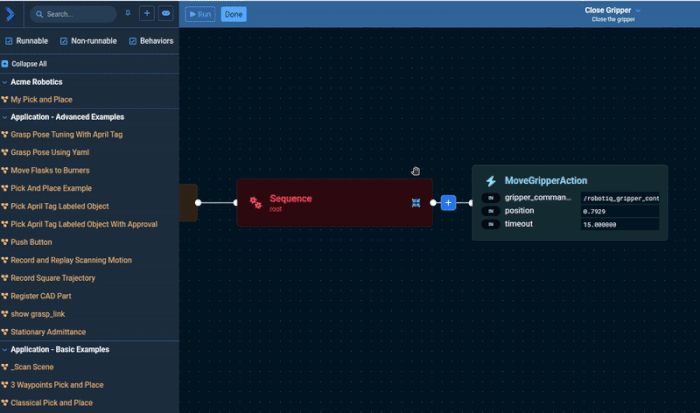Click the gears icon on Sequence node
700x413 pixels.
pos(255,203)
